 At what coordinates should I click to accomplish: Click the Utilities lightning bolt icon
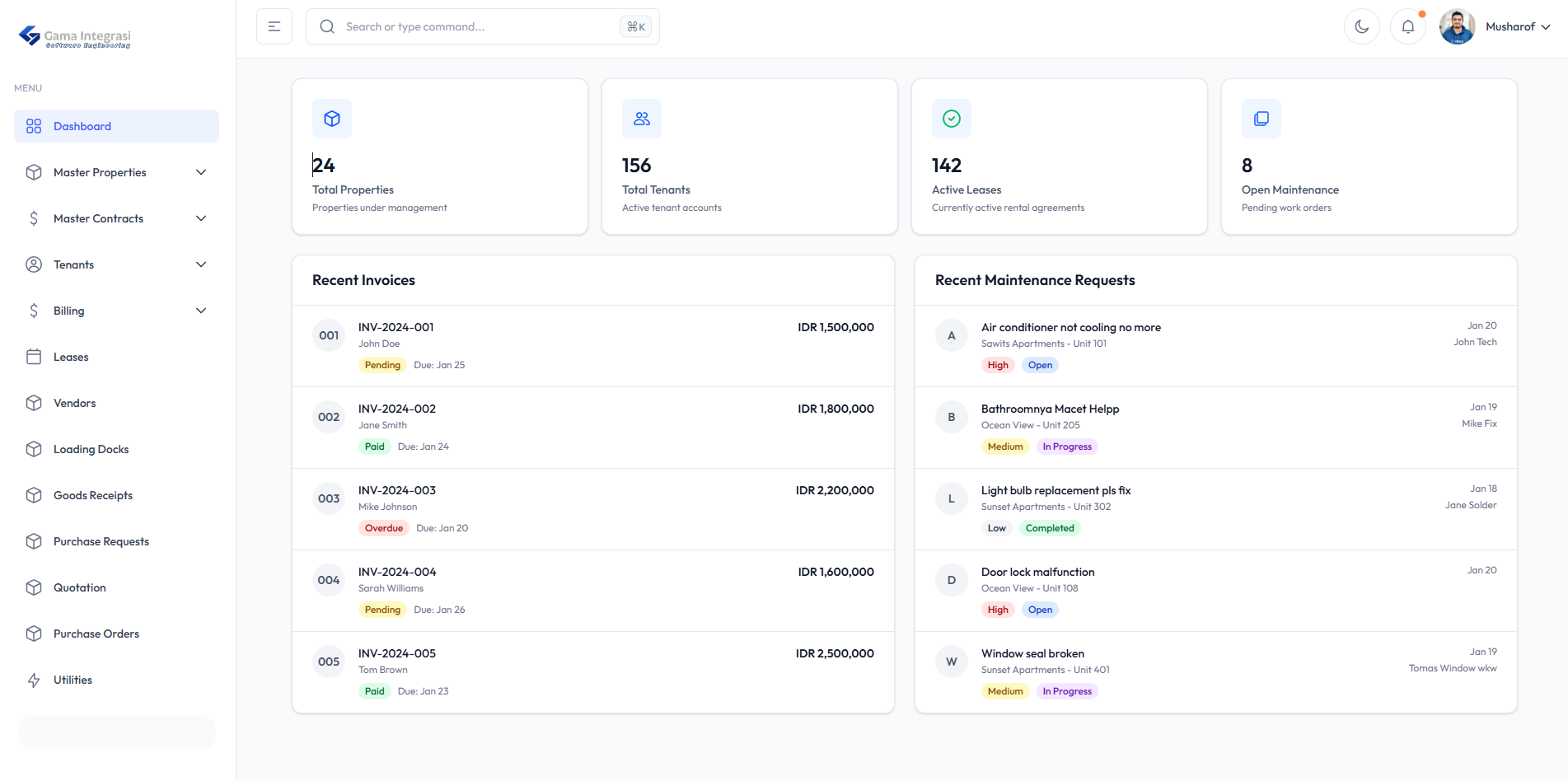(34, 680)
